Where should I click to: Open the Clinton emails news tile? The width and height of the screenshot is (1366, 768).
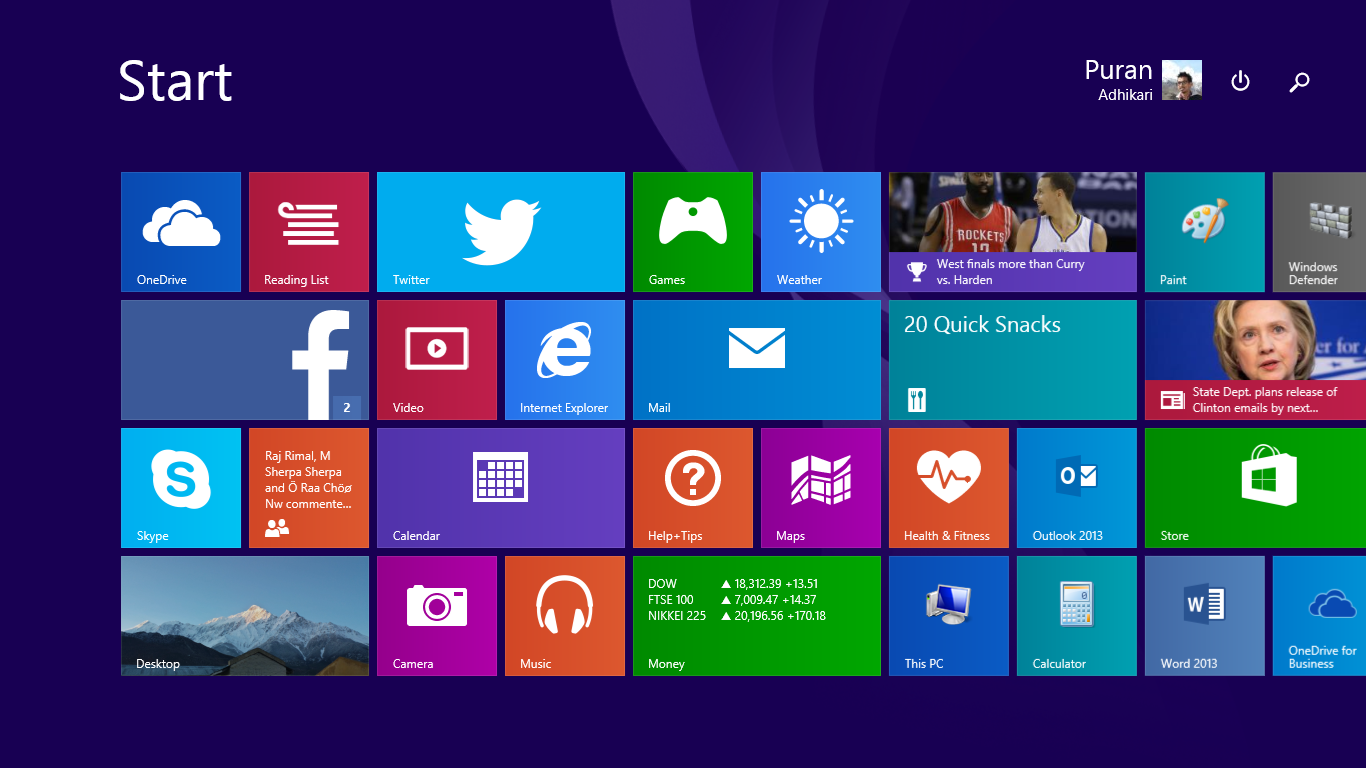(1255, 360)
